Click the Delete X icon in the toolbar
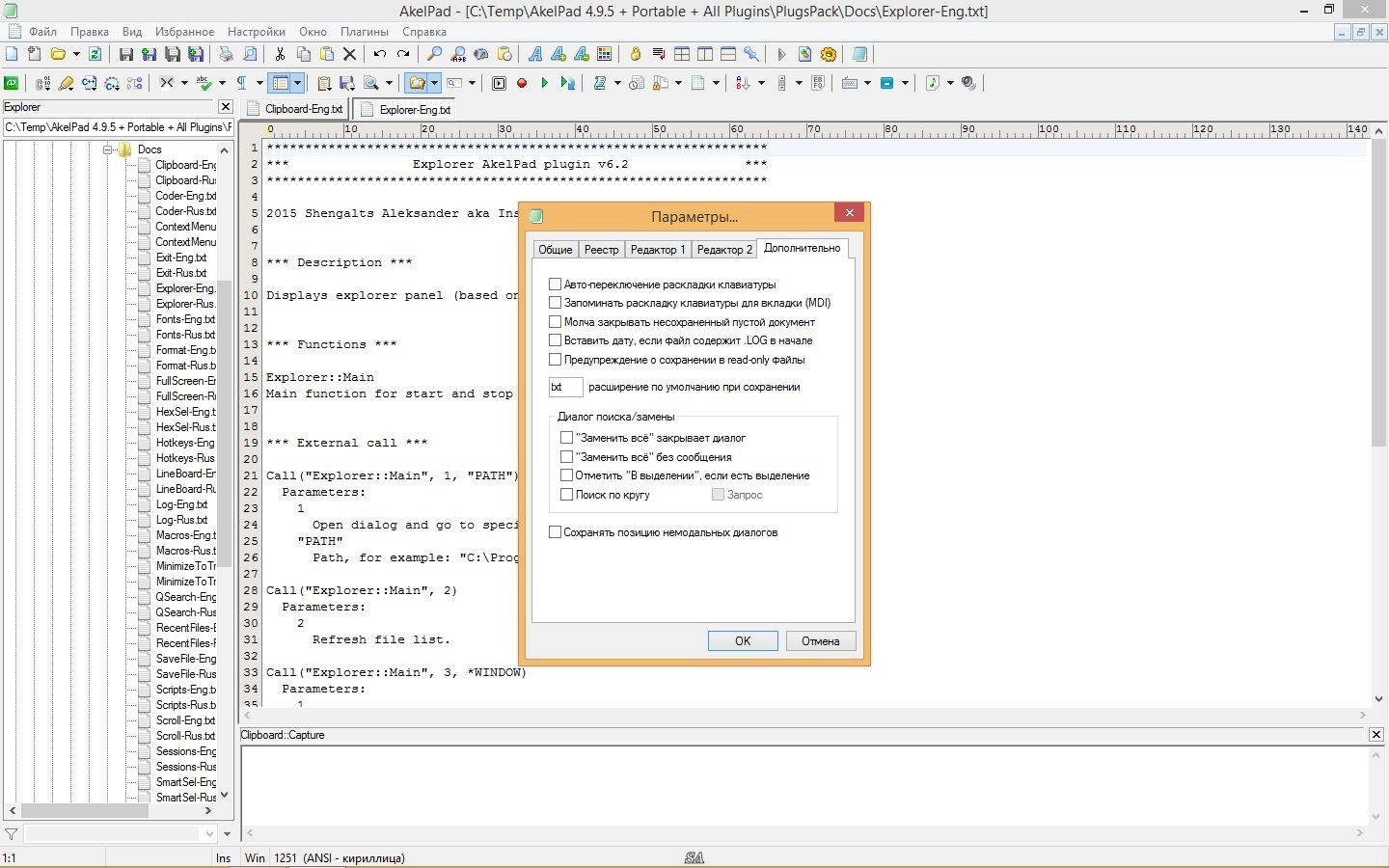The image size is (1389, 868). tap(350, 55)
